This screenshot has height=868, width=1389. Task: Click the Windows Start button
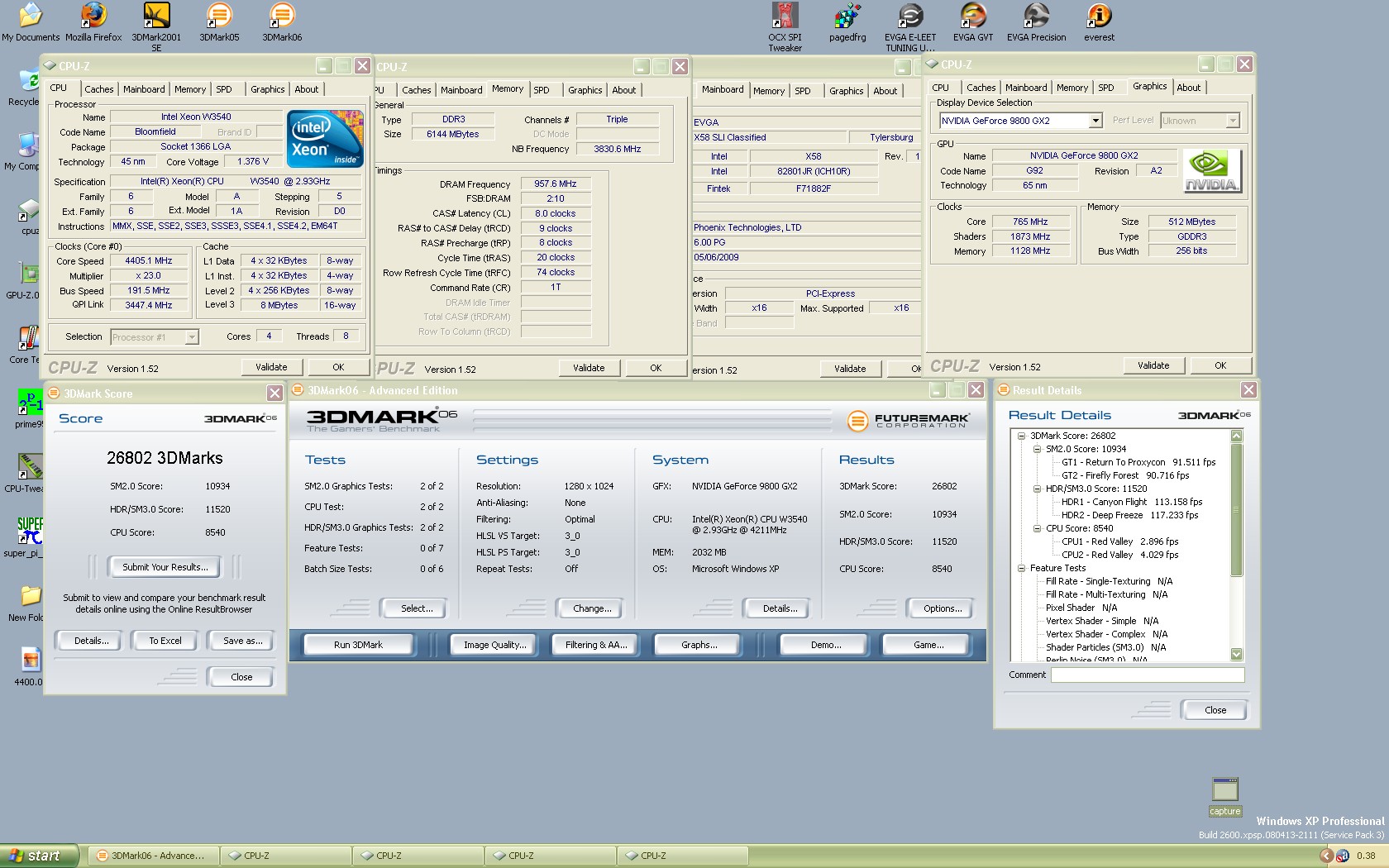click(39, 856)
